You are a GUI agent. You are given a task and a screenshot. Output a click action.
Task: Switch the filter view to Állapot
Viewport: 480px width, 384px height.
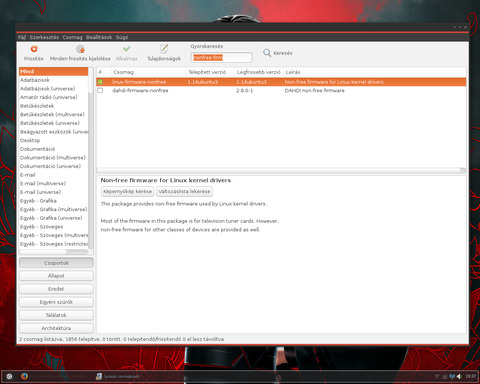pos(56,276)
